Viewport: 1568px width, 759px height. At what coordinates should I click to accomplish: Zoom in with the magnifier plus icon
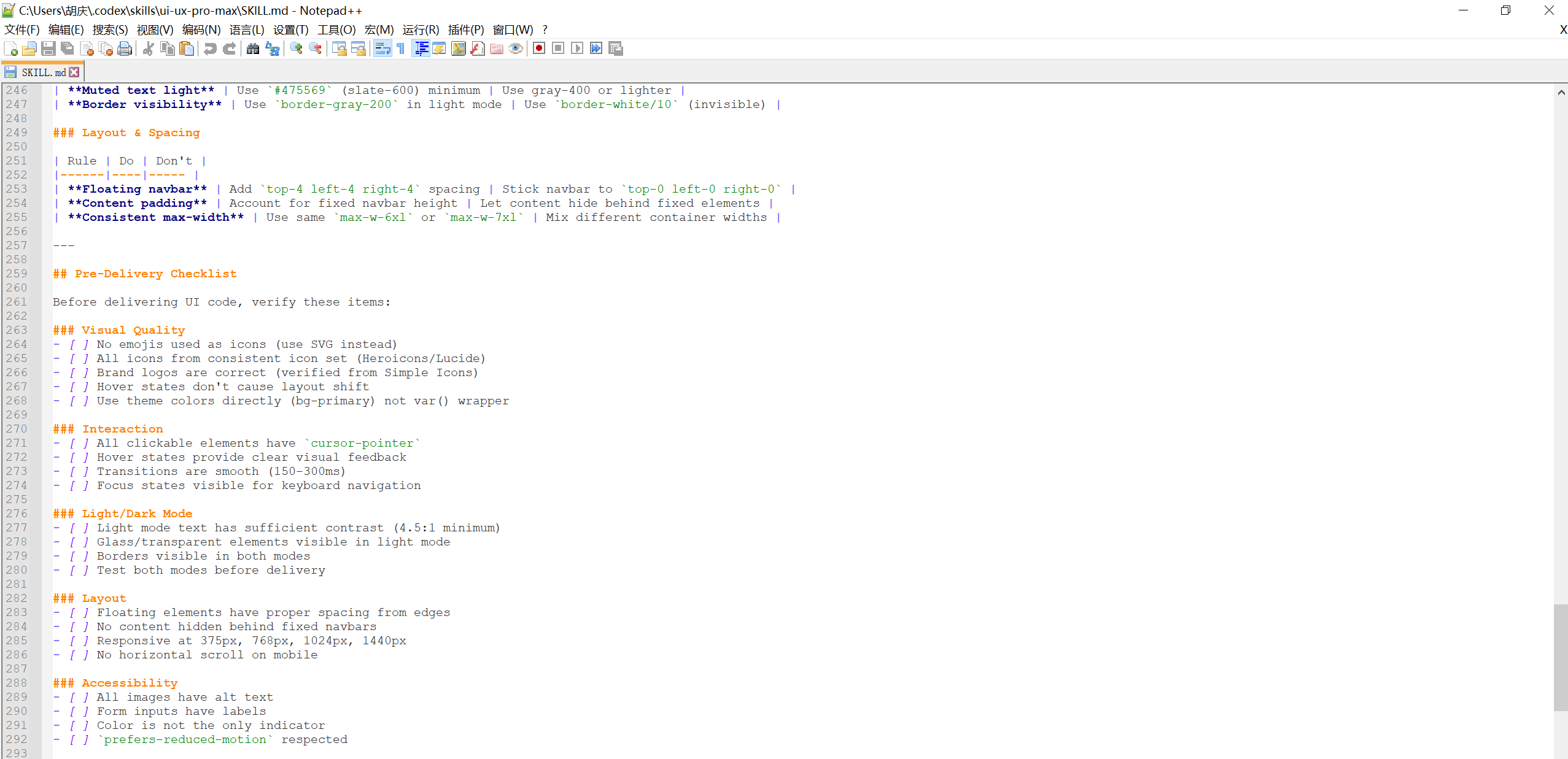click(296, 48)
